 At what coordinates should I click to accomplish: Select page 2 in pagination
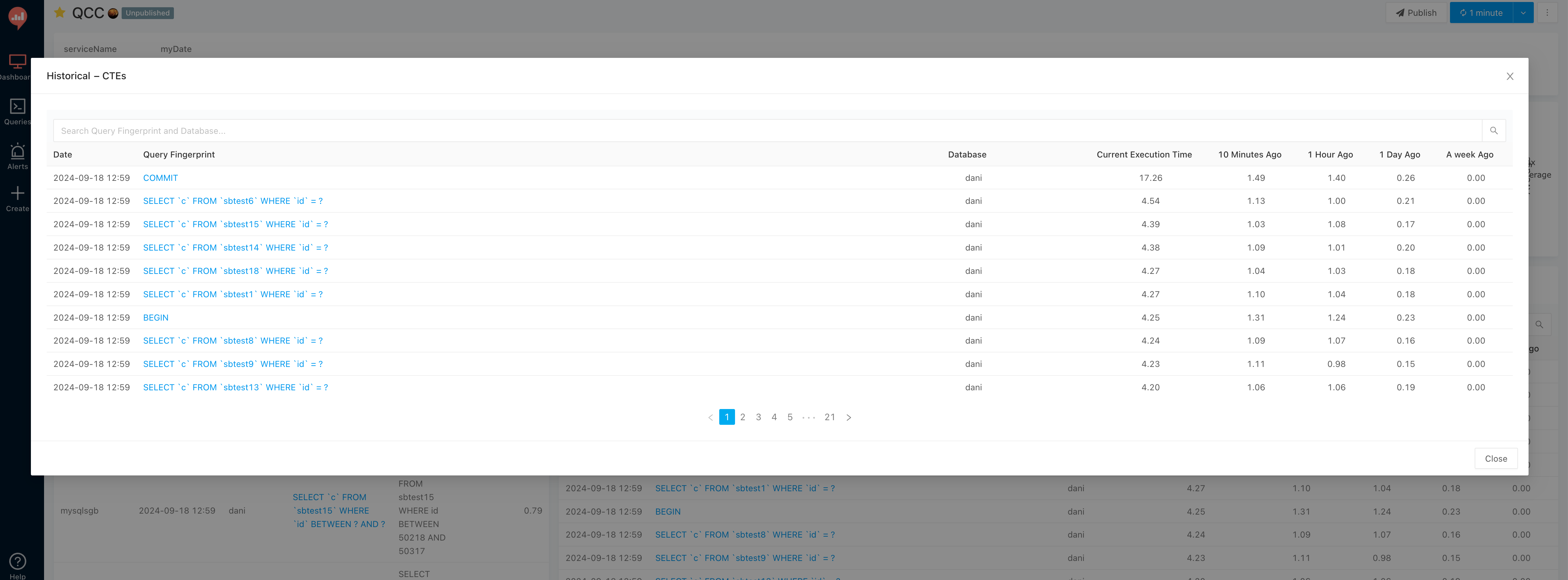coord(743,417)
